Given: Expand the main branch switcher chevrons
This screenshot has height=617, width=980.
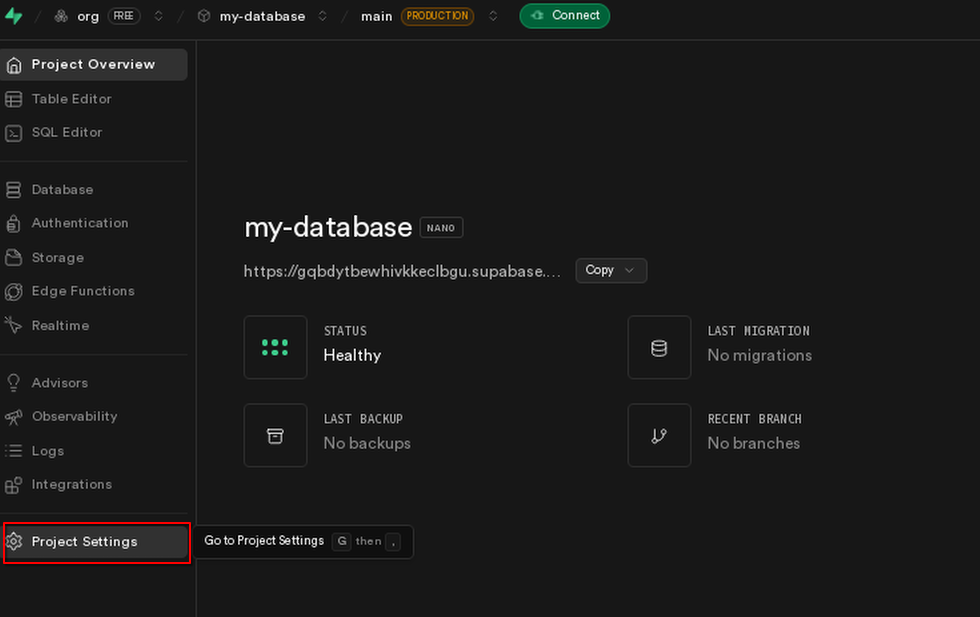Looking at the screenshot, I should tap(493, 16).
